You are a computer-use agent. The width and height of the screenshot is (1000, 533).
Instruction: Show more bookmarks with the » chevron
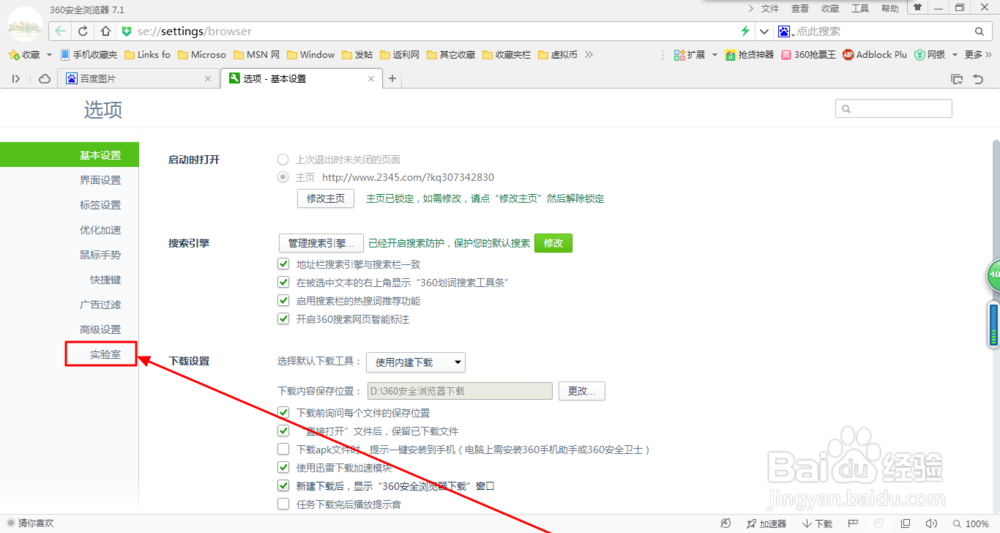point(589,55)
